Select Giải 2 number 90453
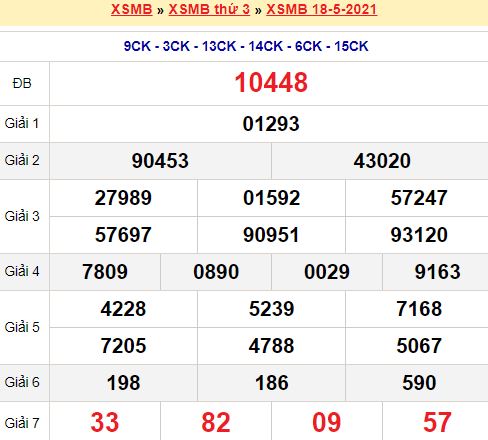 coord(160,161)
